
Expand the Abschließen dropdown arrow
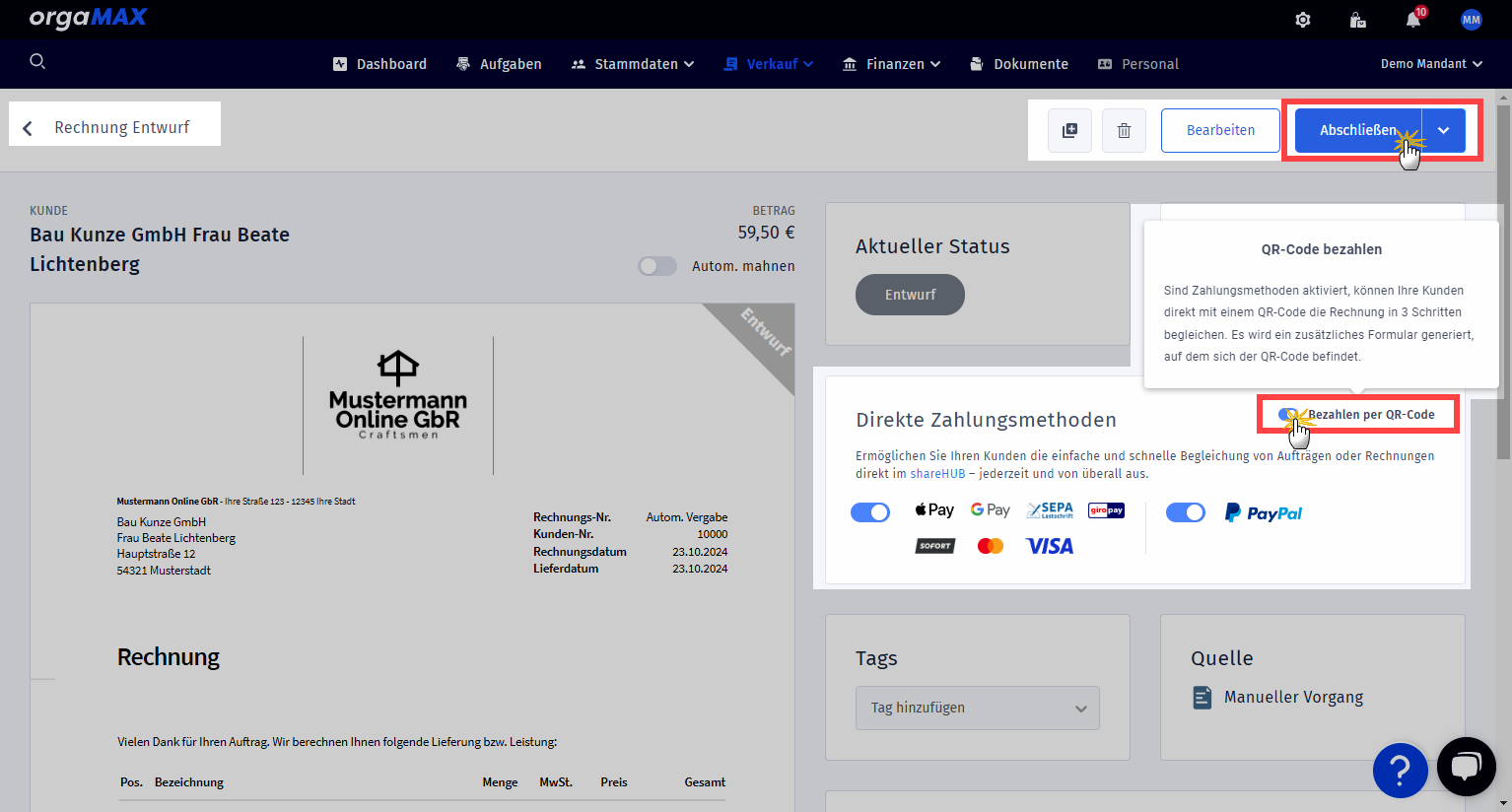(x=1444, y=130)
